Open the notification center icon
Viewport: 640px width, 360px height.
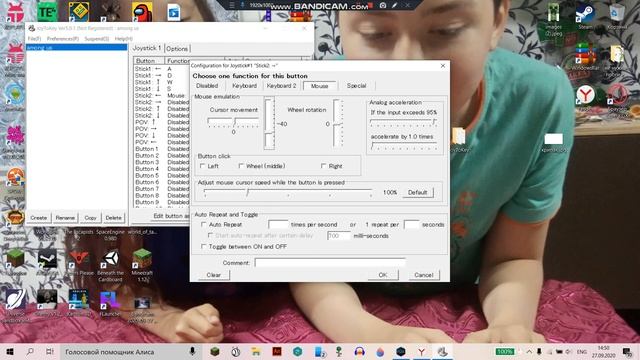(627, 351)
